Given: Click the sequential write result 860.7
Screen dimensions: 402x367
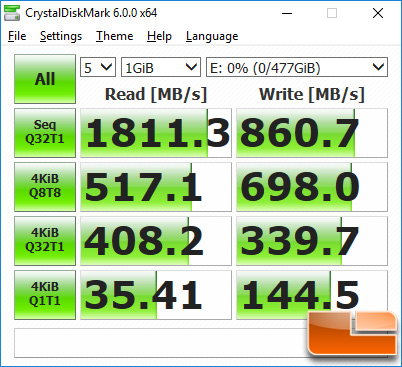Looking at the screenshot, I should coord(312,133).
